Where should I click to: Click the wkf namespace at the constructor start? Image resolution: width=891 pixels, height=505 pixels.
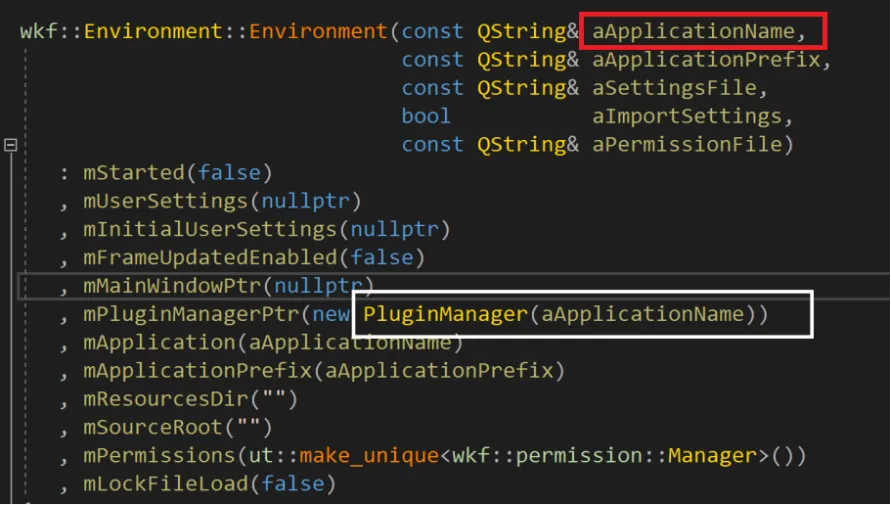coord(38,31)
